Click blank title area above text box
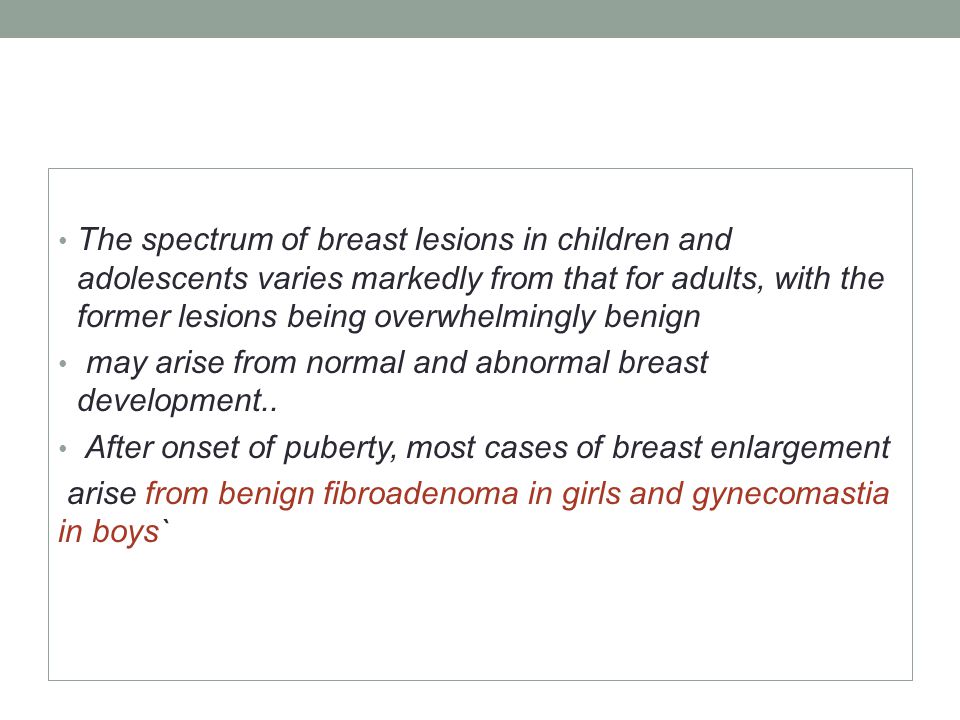960x720 pixels. point(480,103)
